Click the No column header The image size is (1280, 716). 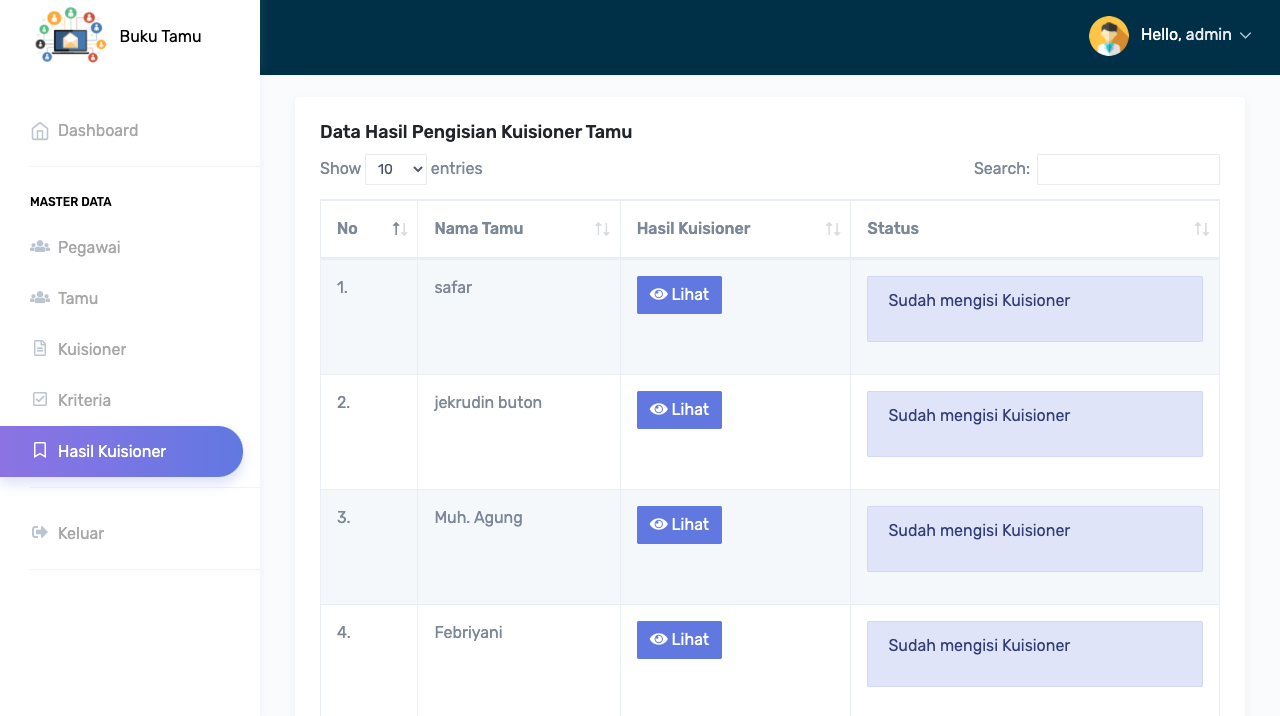369,229
